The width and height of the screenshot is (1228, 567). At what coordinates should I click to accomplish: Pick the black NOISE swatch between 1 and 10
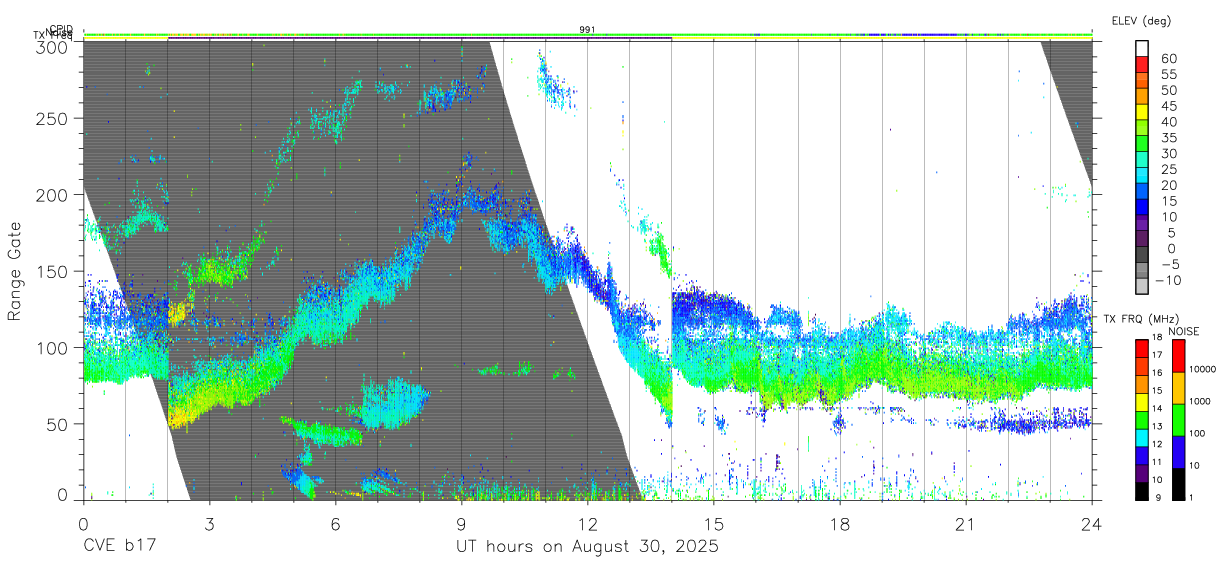1178,483
